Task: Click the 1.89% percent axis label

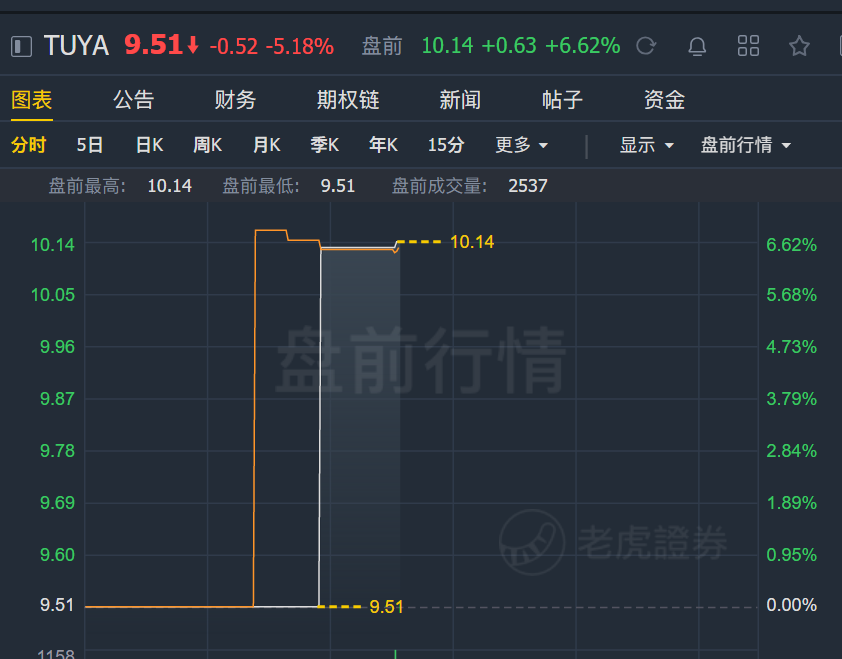Action: pos(792,503)
